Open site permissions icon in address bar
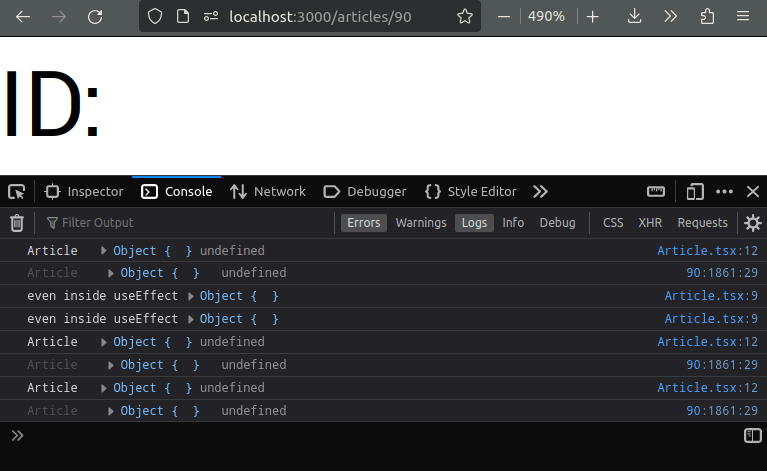 (x=211, y=17)
